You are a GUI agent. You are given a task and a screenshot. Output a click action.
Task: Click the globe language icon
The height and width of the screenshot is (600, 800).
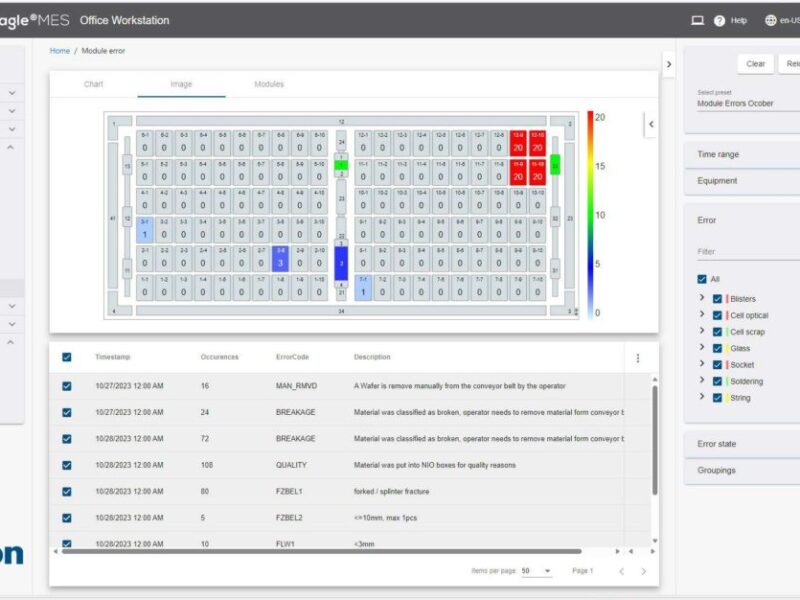pyautogui.click(x=770, y=20)
